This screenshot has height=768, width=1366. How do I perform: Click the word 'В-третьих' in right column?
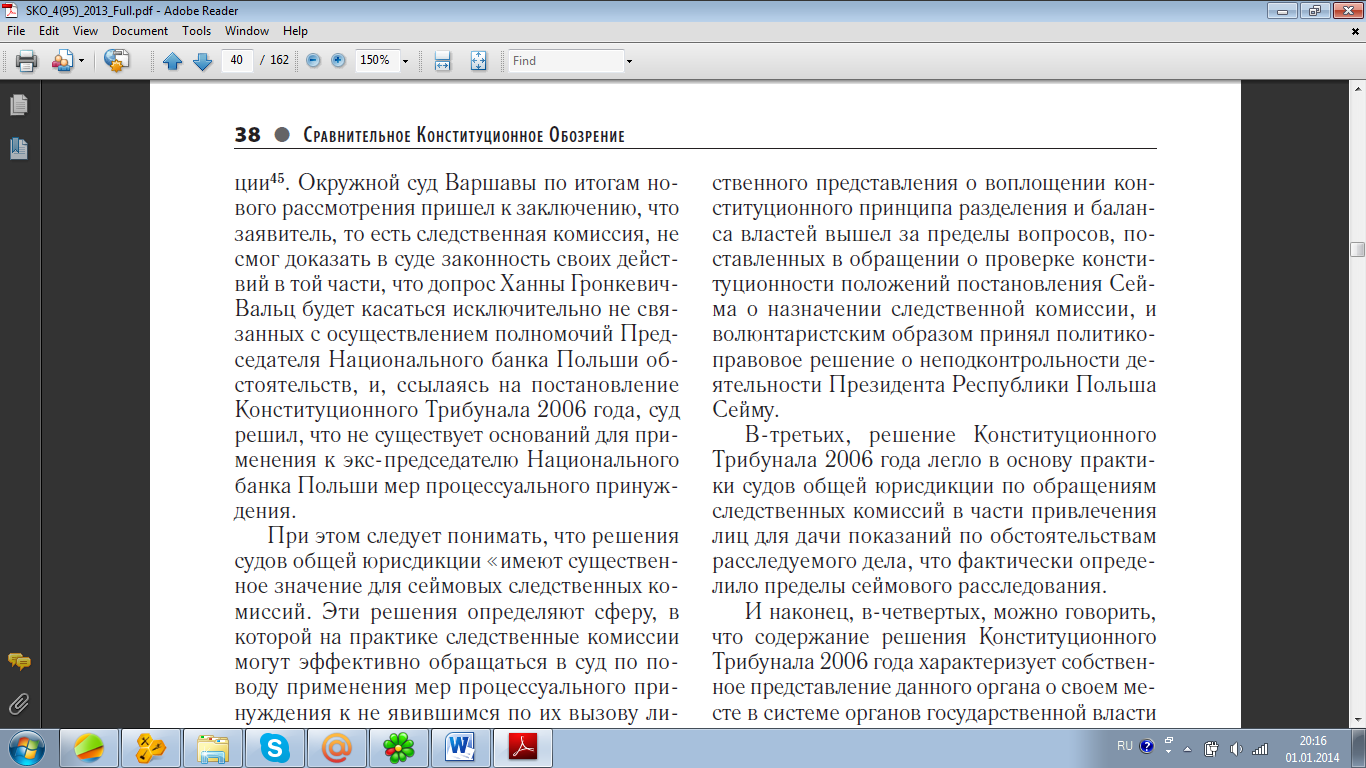coord(798,436)
